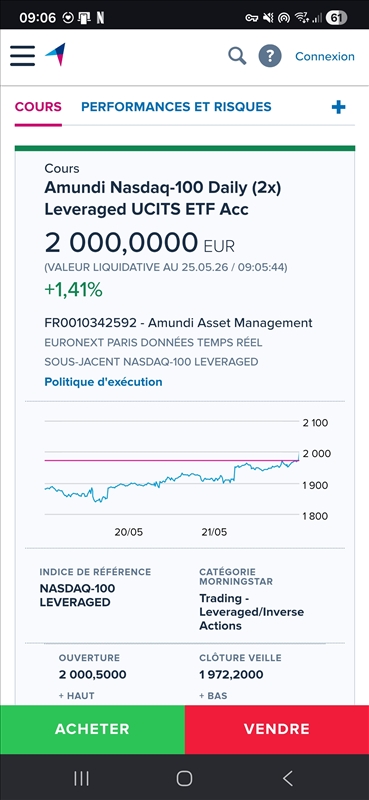This screenshot has height=800, width=369.
Task: Open search with magnifier icon
Action: tap(237, 56)
